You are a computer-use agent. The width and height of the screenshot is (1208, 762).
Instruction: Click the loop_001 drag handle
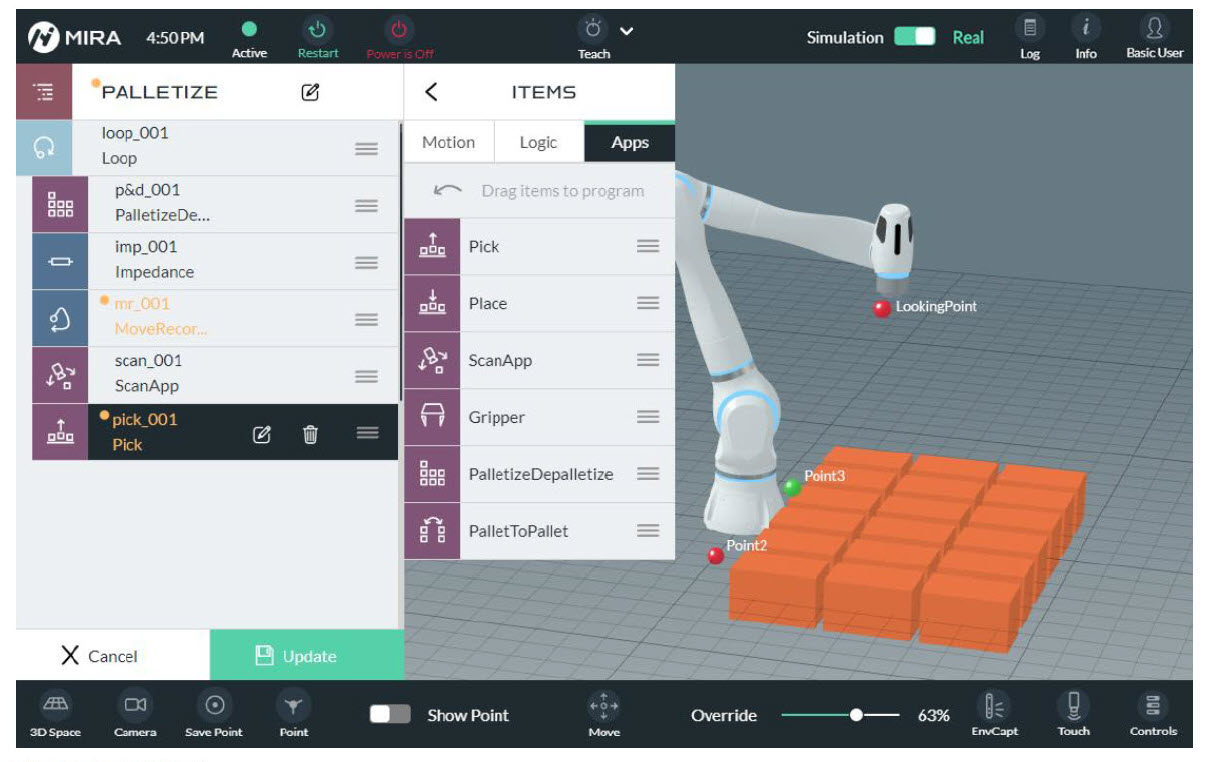366,148
